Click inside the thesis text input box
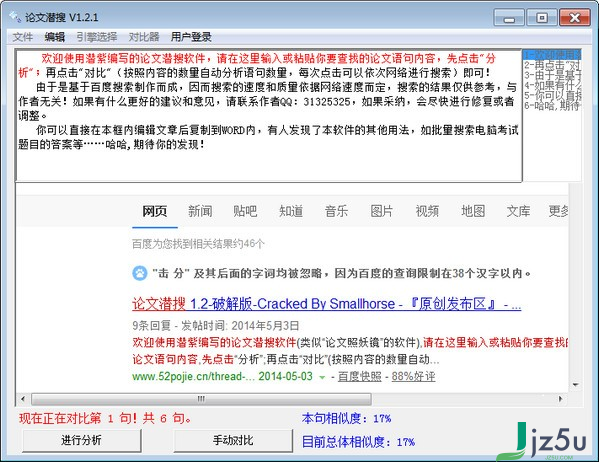 pyautogui.click(x=269, y=115)
